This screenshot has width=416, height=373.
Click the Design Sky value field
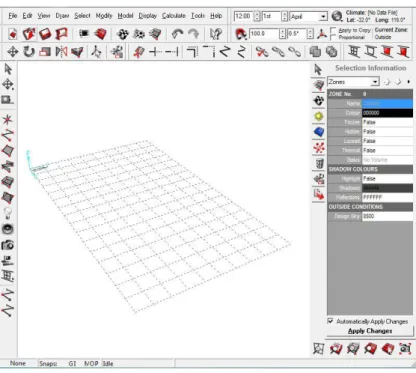pos(387,216)
